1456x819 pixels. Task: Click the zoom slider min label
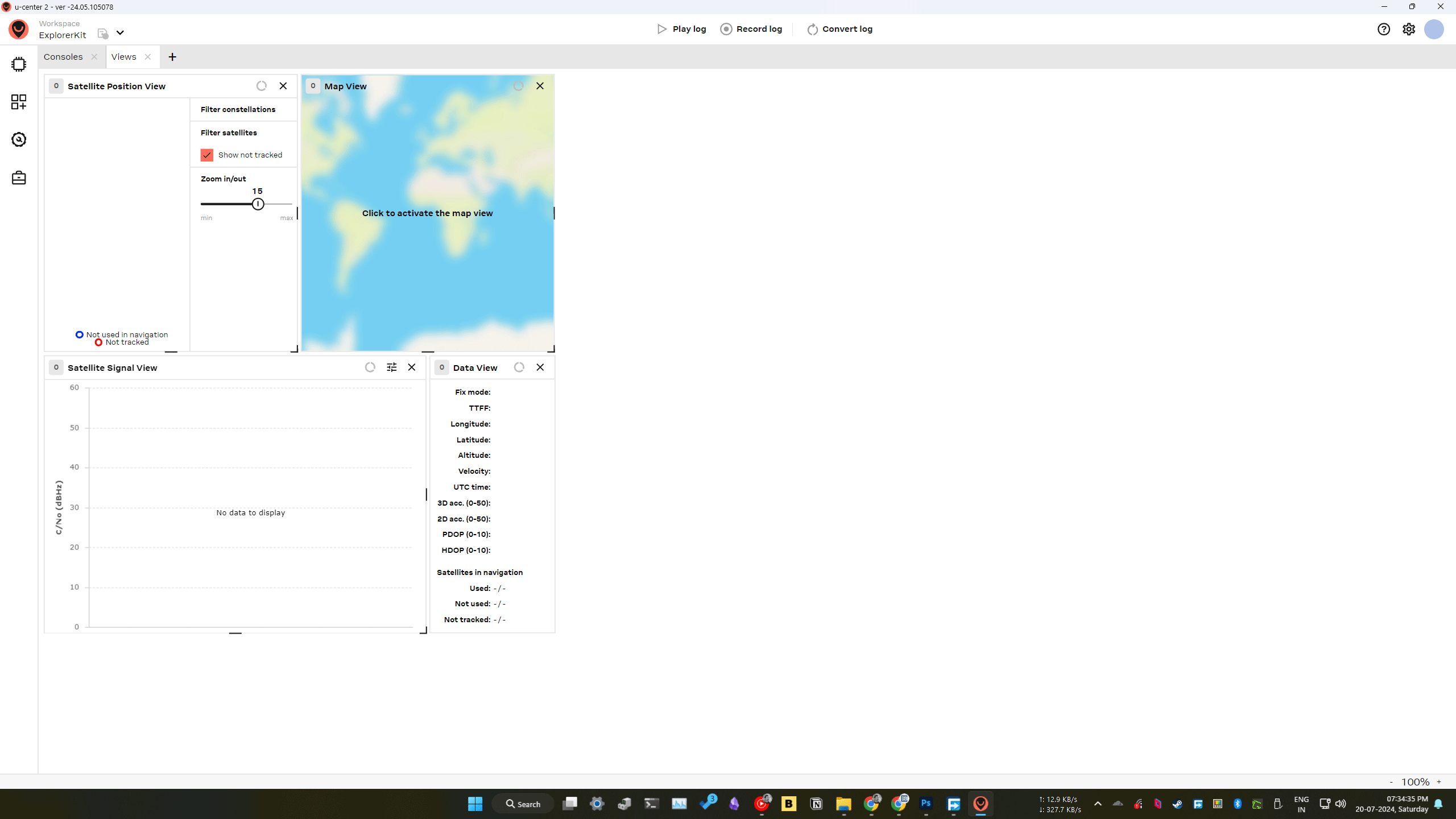206,218
